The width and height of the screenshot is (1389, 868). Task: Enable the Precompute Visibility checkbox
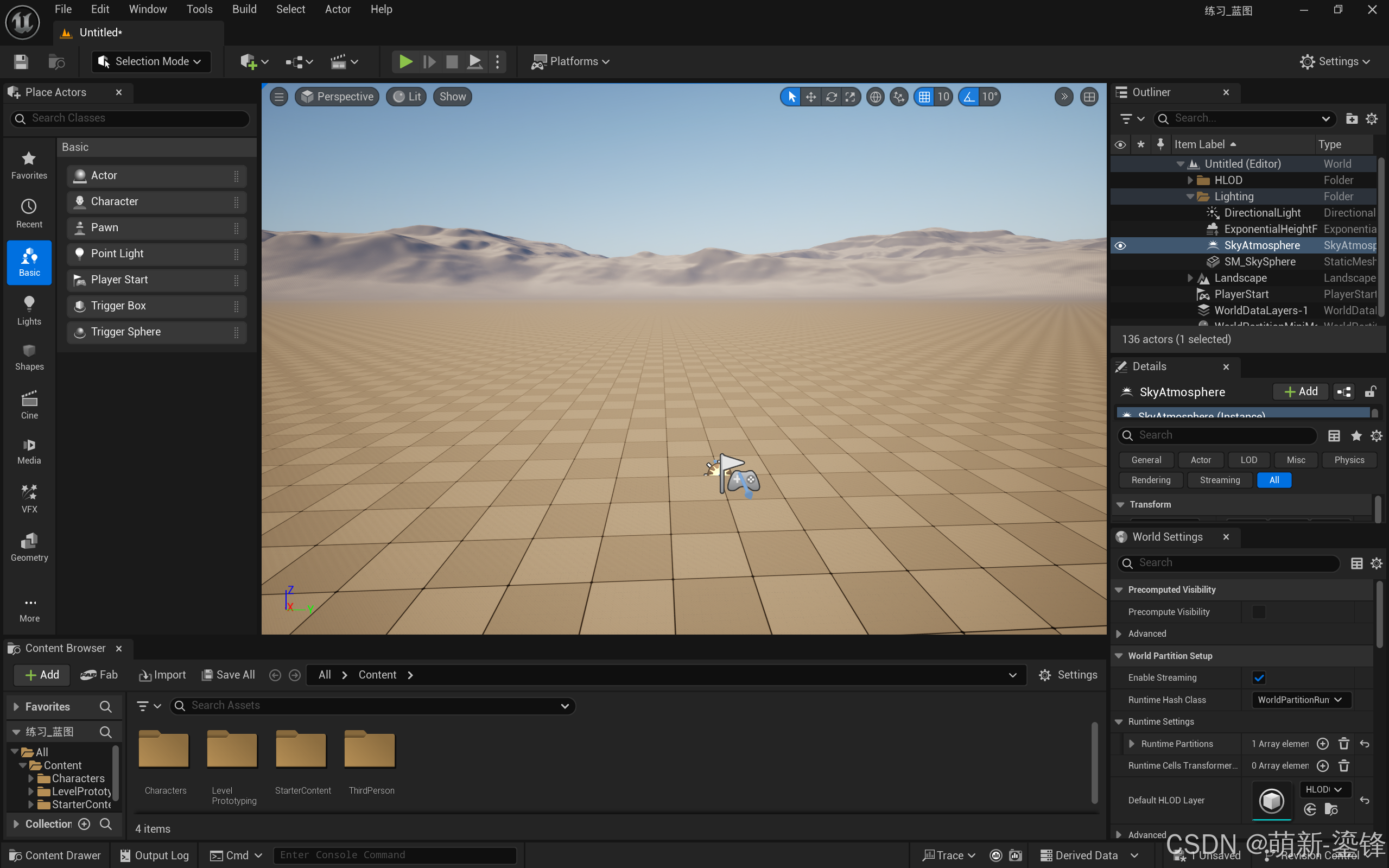click(1259, 612)
